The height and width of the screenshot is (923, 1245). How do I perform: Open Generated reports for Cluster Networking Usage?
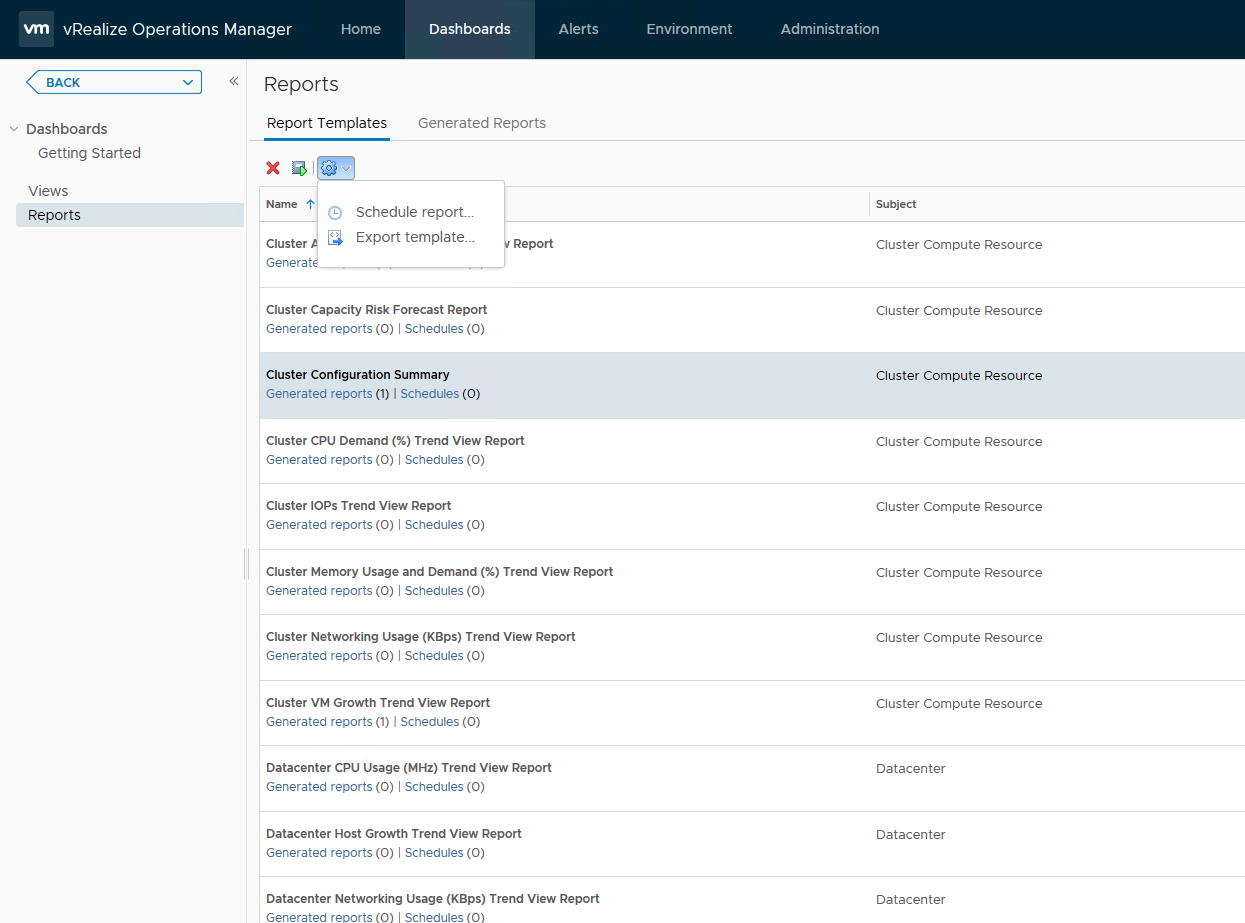(x=319, y=656)
